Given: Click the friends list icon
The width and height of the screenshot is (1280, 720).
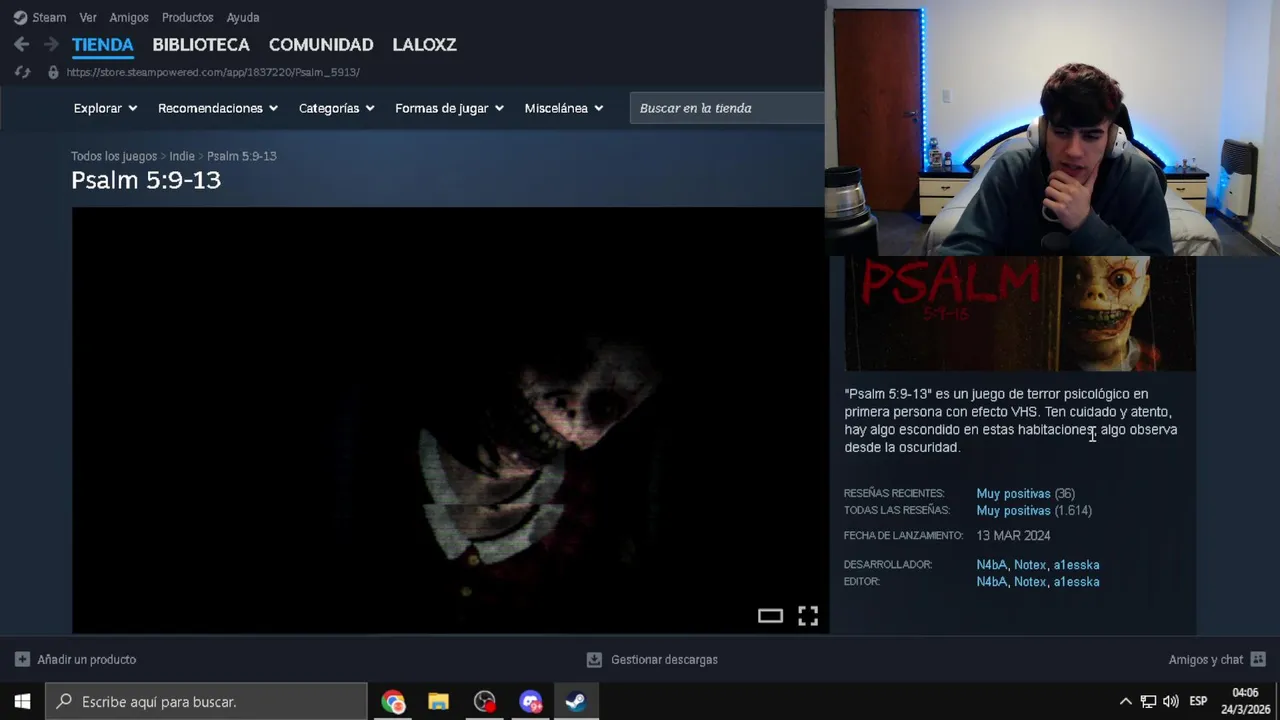Looking at the screenshot, I should [1258, 659].
